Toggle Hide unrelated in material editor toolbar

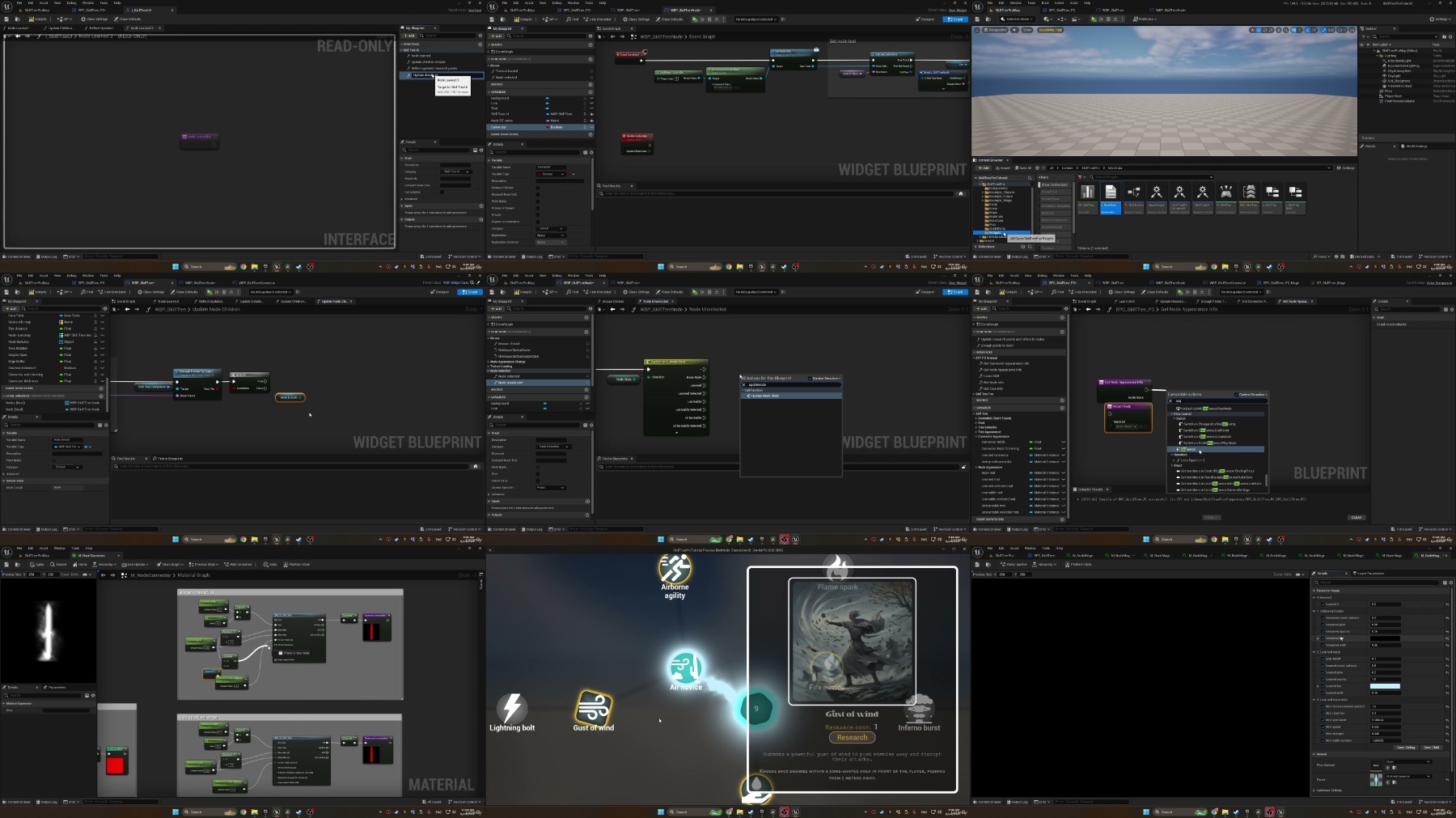(x=239, y=565)
